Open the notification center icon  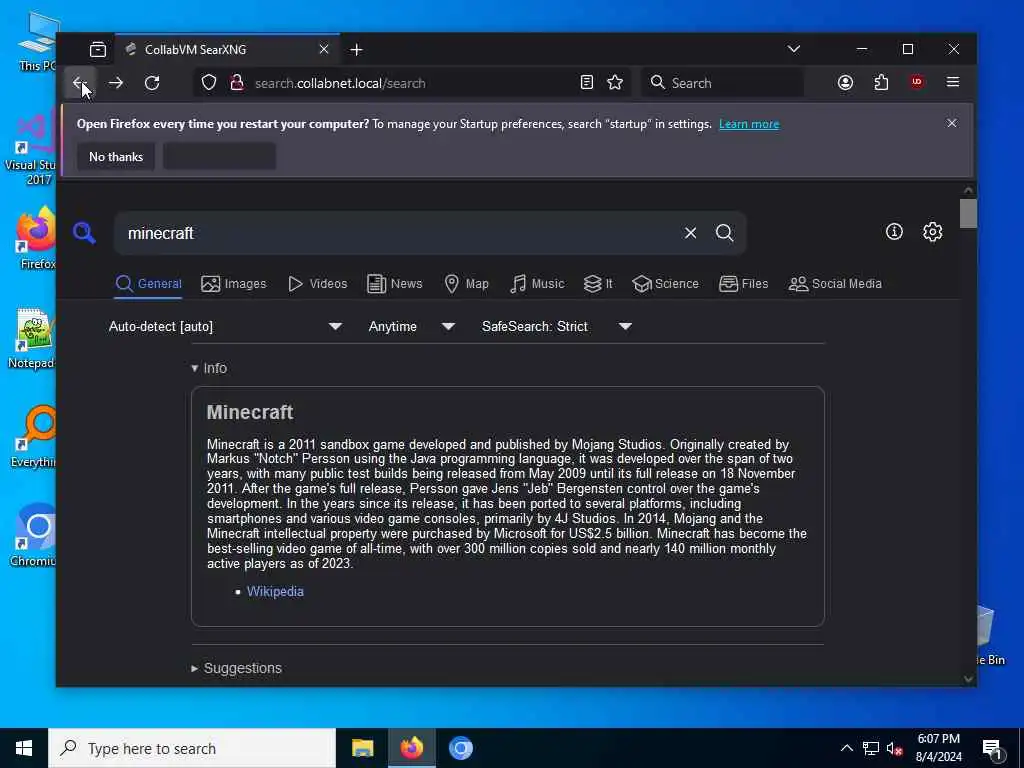[x=993, y=749]
